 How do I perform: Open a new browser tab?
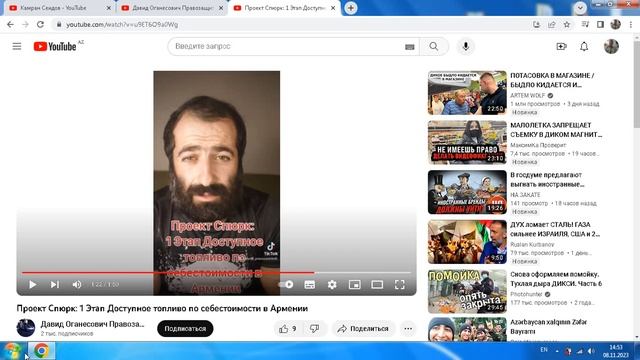coord(351,8)
